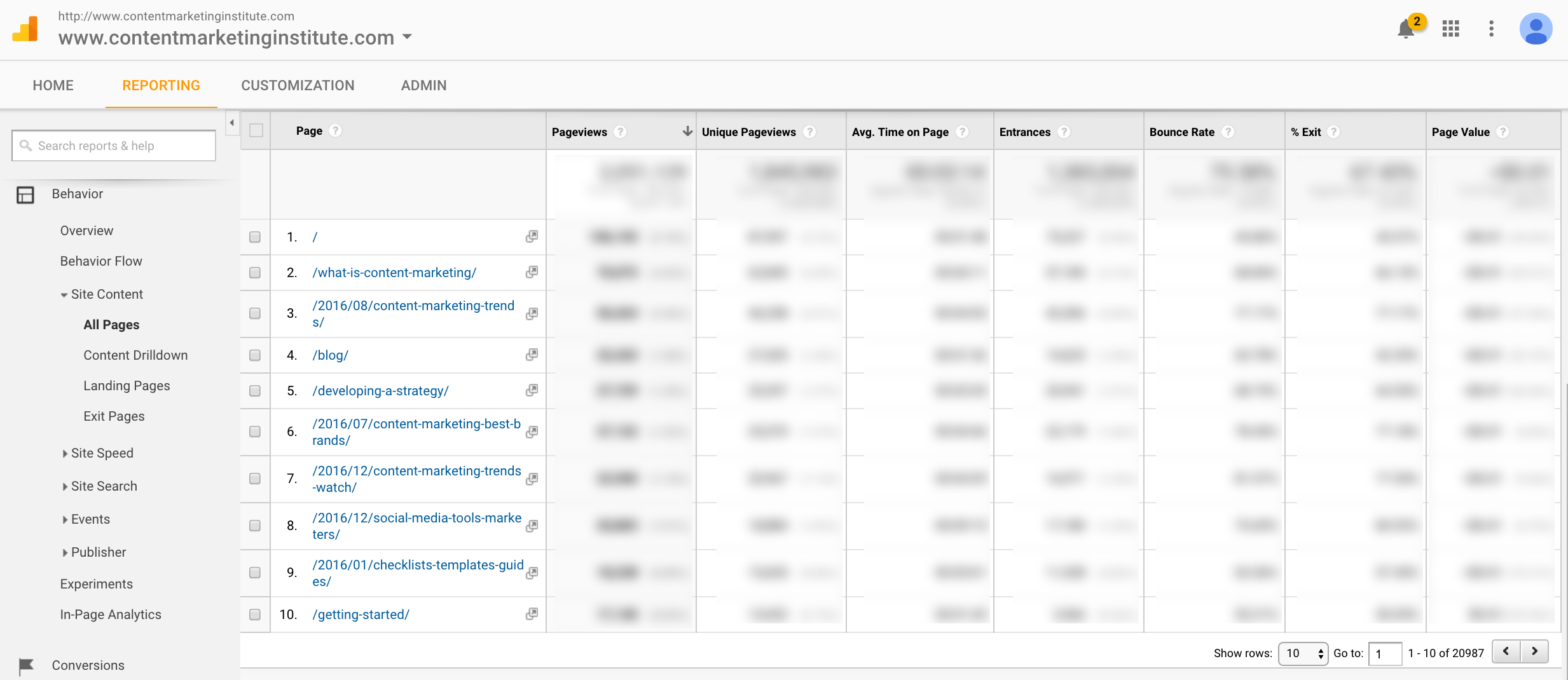
Task: Check the row 7 trends-watch checkbox
Action: pyautogui.click(x=255, y=479)
